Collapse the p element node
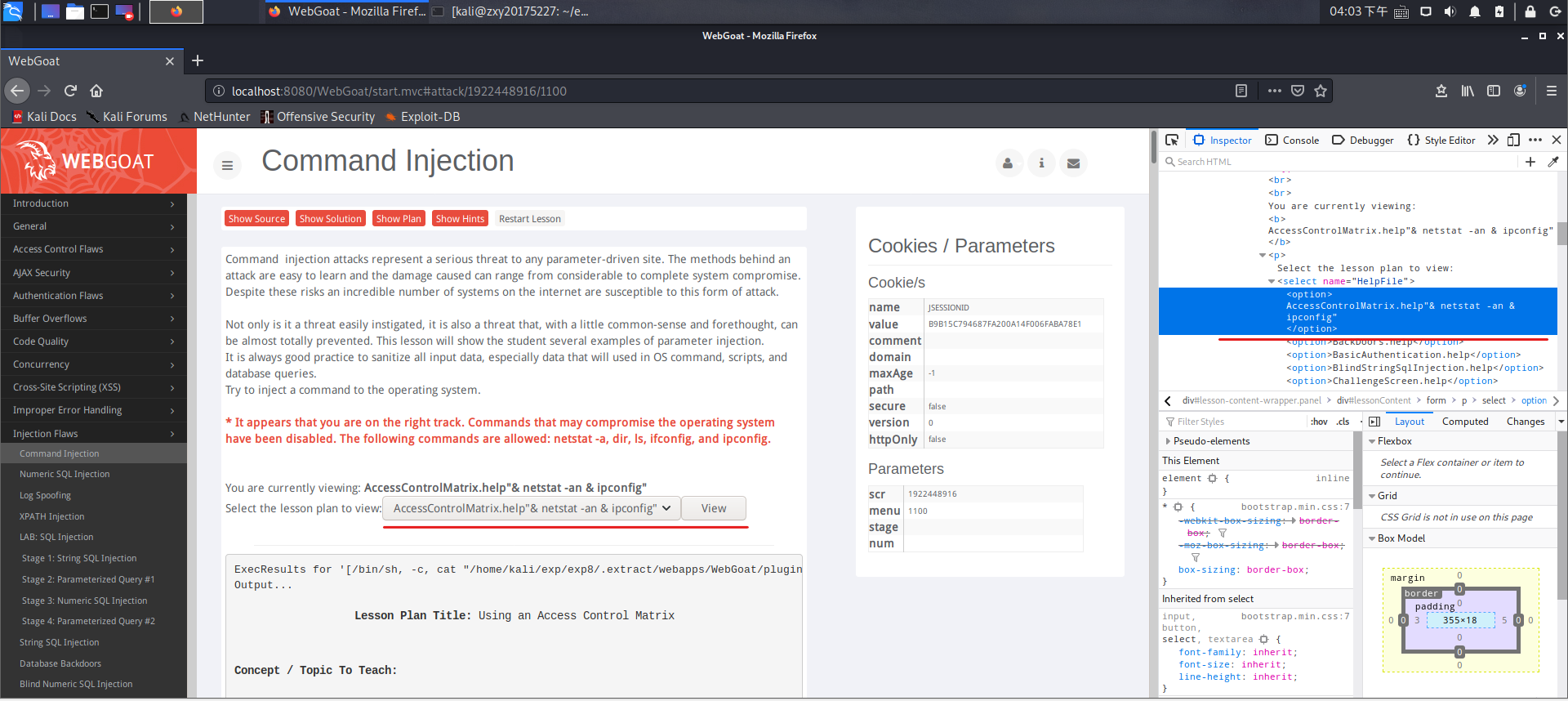 1263,256
